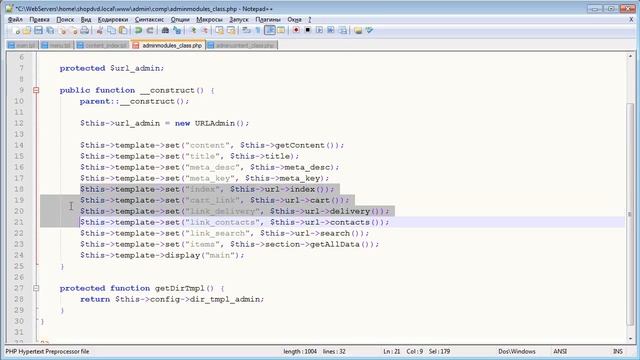Open the Запуск menu
640x360 pixels.
[239, 20]
